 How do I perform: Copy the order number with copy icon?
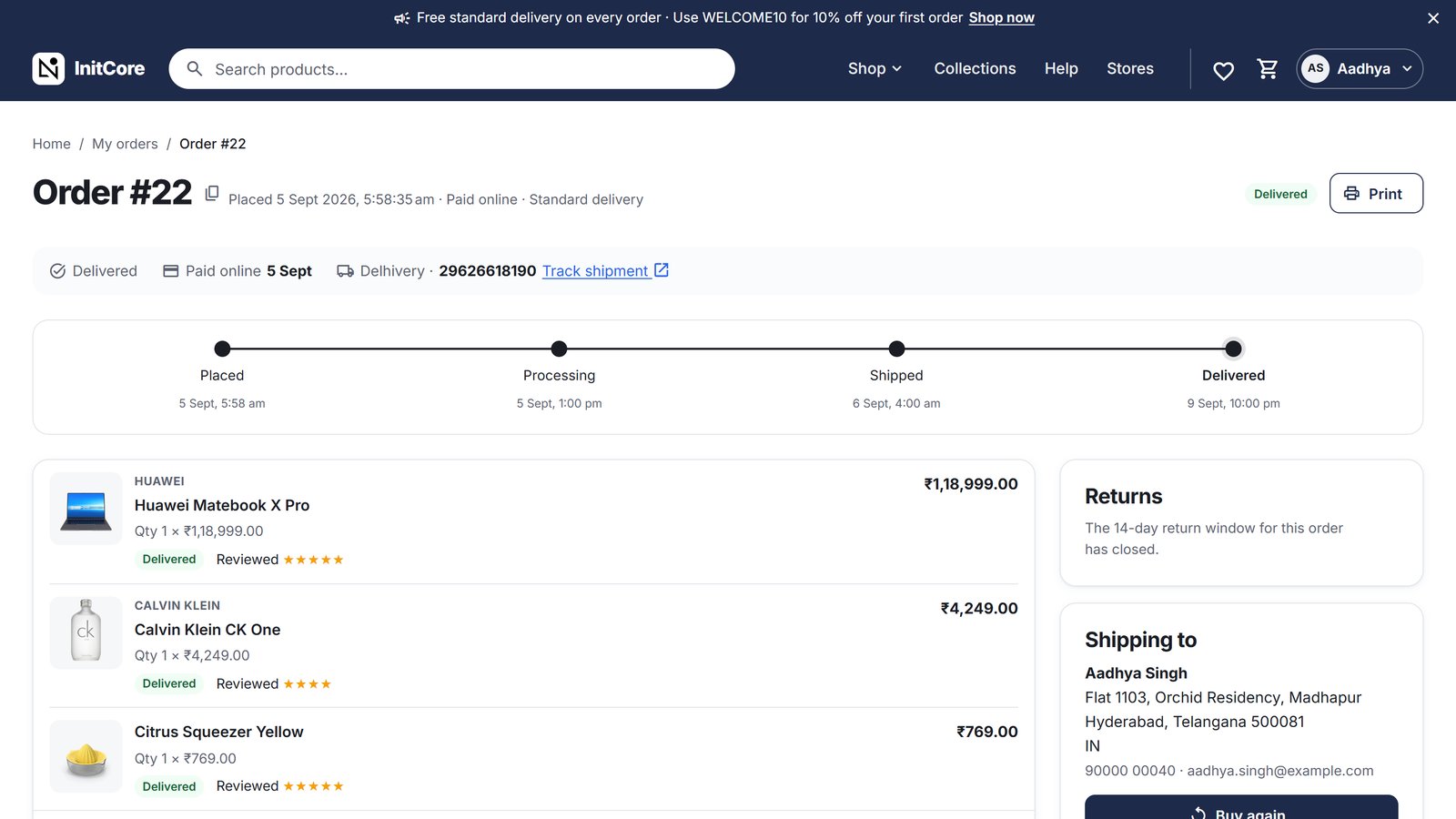click(212, 193)
